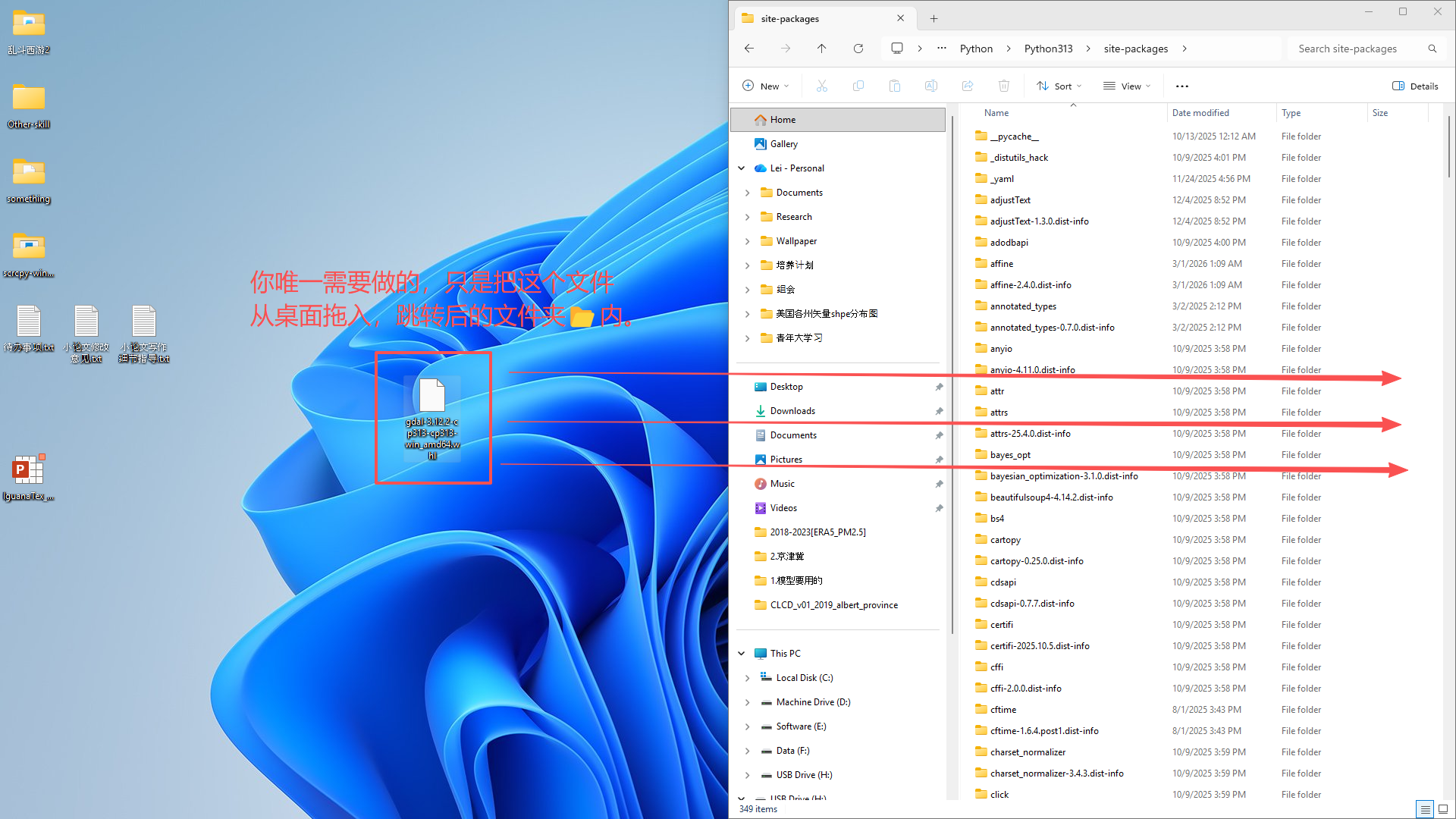
Task: Open the Sort dropdown menu
Action: (x=1059, y=86)
